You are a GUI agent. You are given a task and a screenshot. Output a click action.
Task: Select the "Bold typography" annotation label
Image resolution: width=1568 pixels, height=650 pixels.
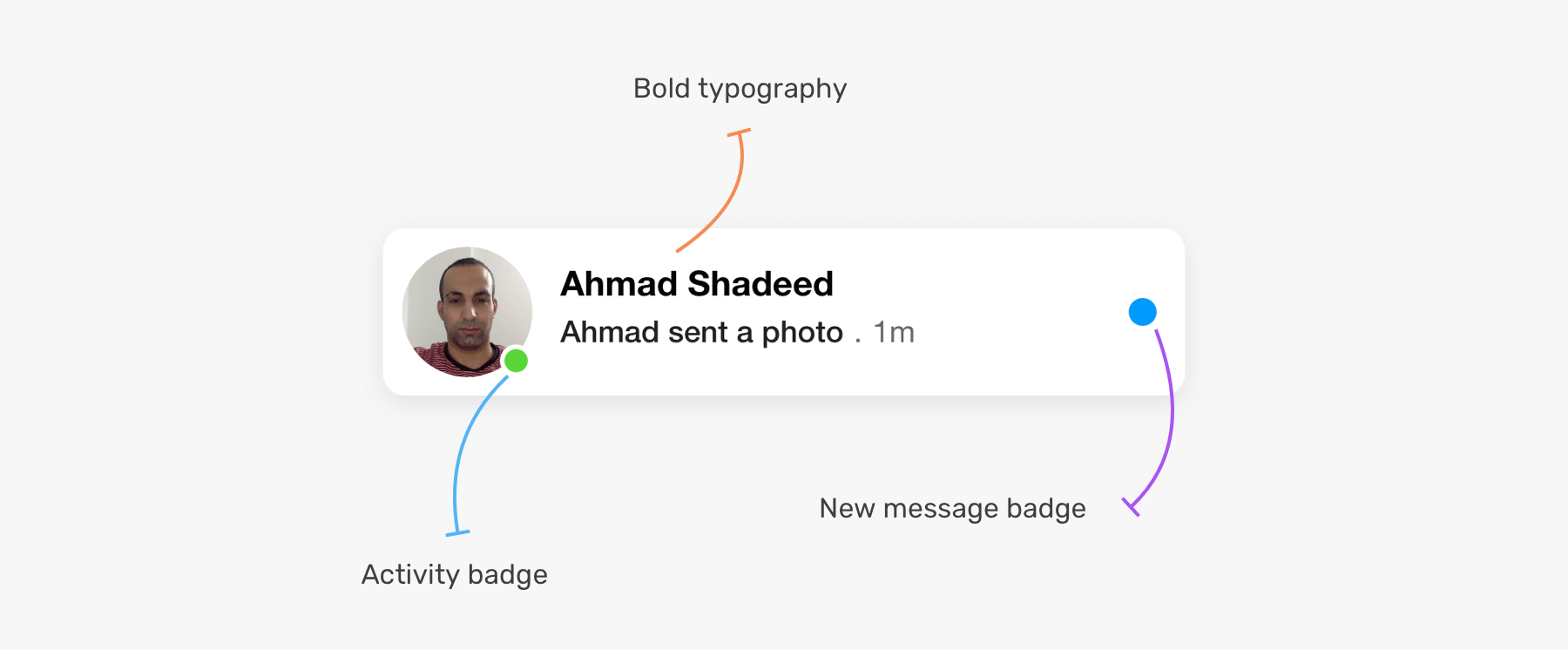(x=740, y=88)
